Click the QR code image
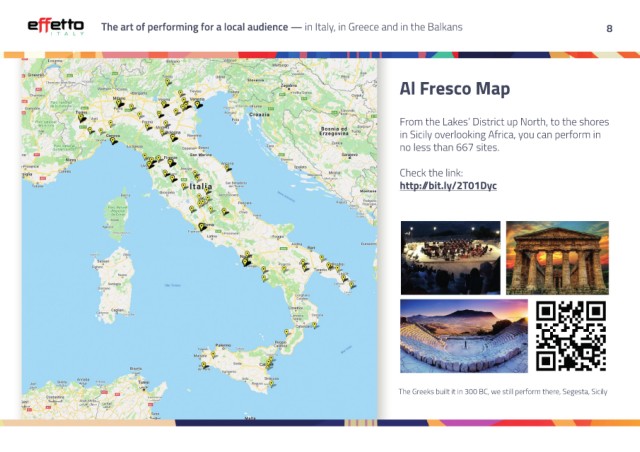 point(571,336)
